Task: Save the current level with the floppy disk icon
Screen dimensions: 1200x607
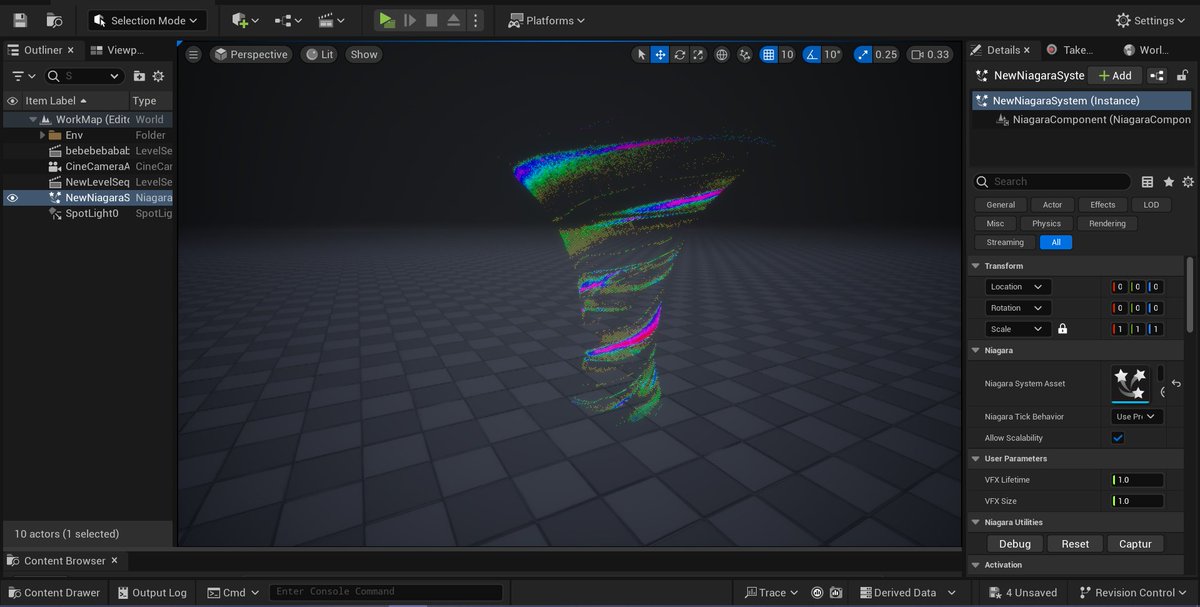Action: coord(20,20)
